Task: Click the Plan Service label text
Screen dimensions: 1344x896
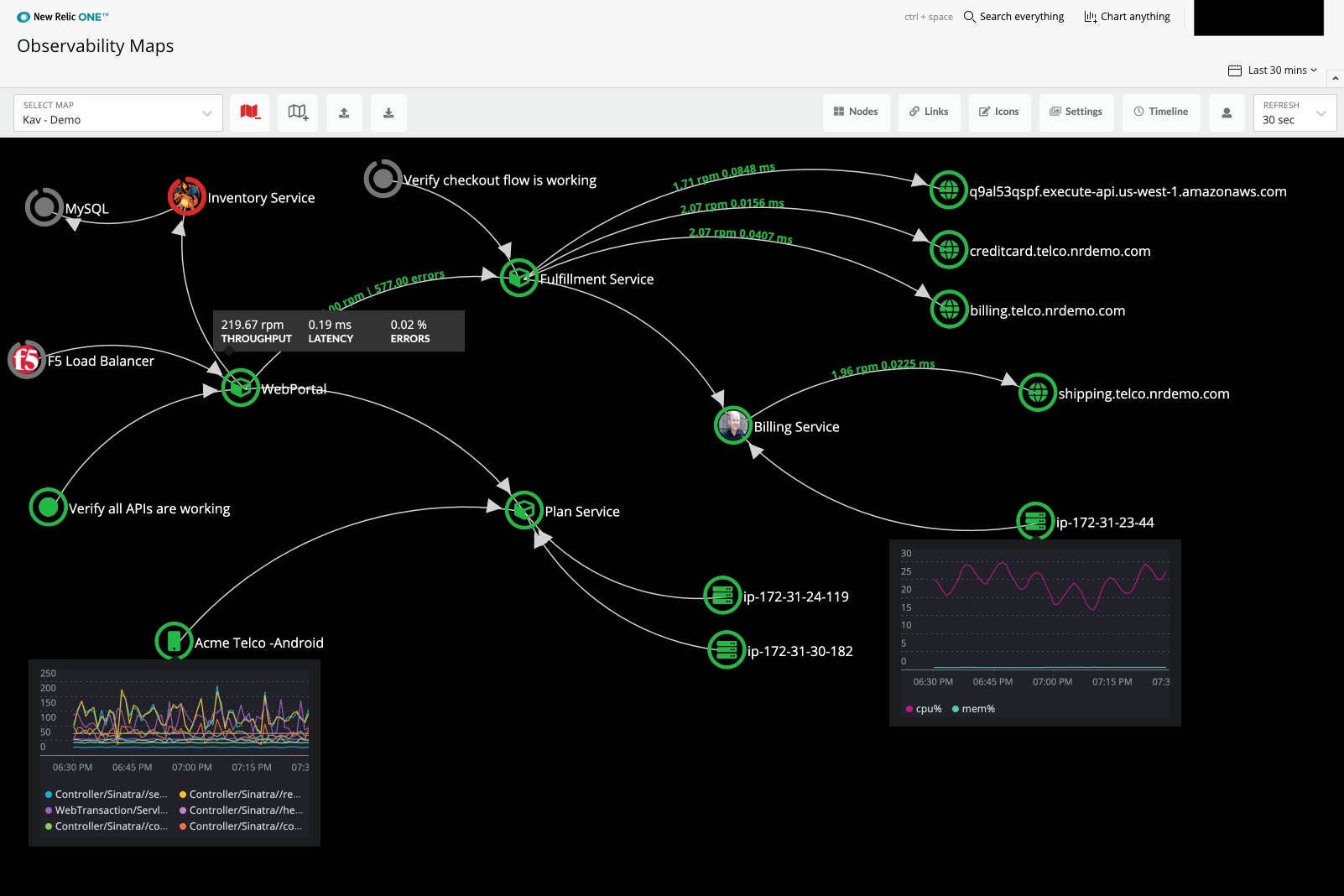Action: tap(582, 512)
